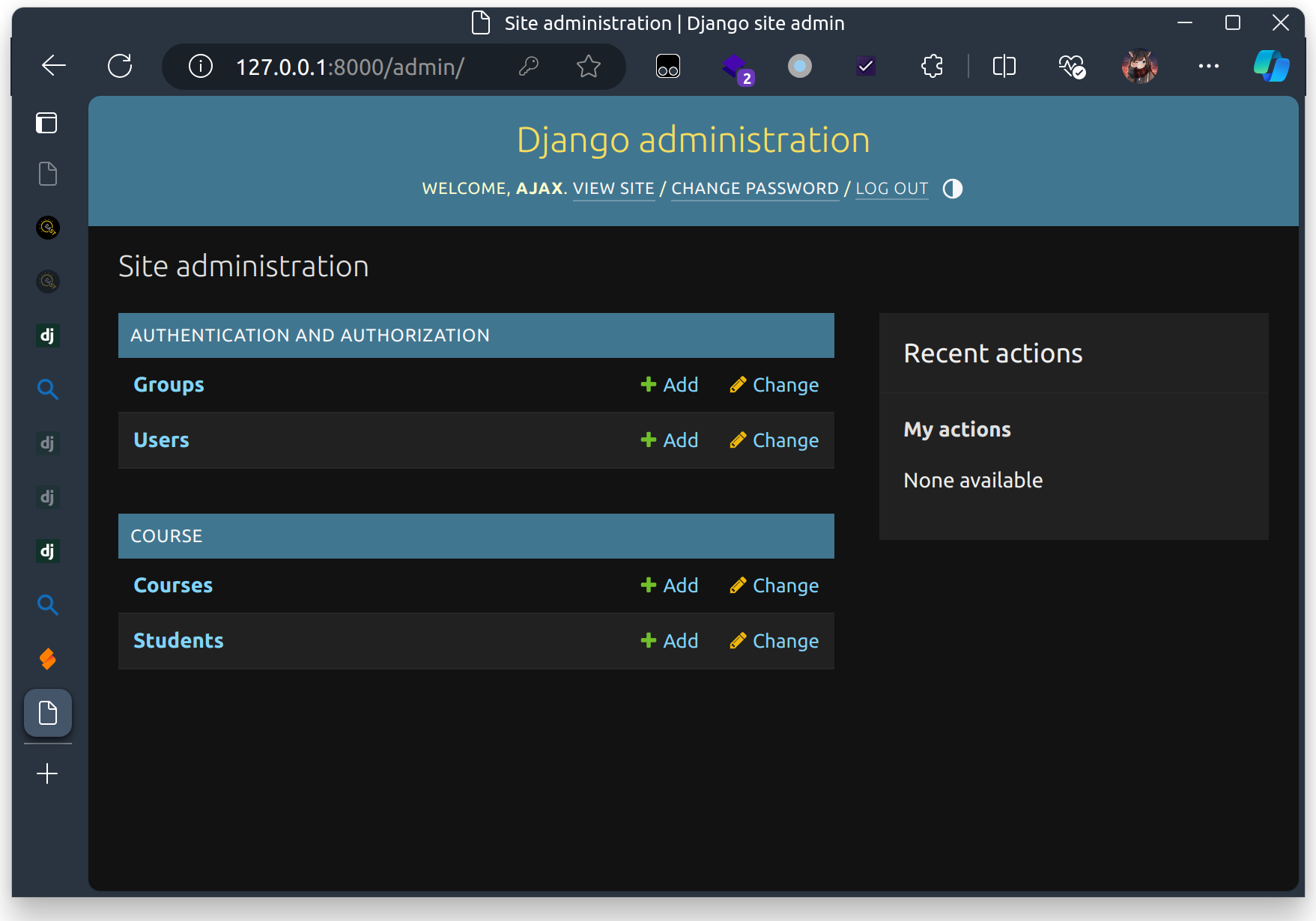This screenshot has height=921, width=1316.
Task: Open the user profile avatar
Action: click(1140, 66)
